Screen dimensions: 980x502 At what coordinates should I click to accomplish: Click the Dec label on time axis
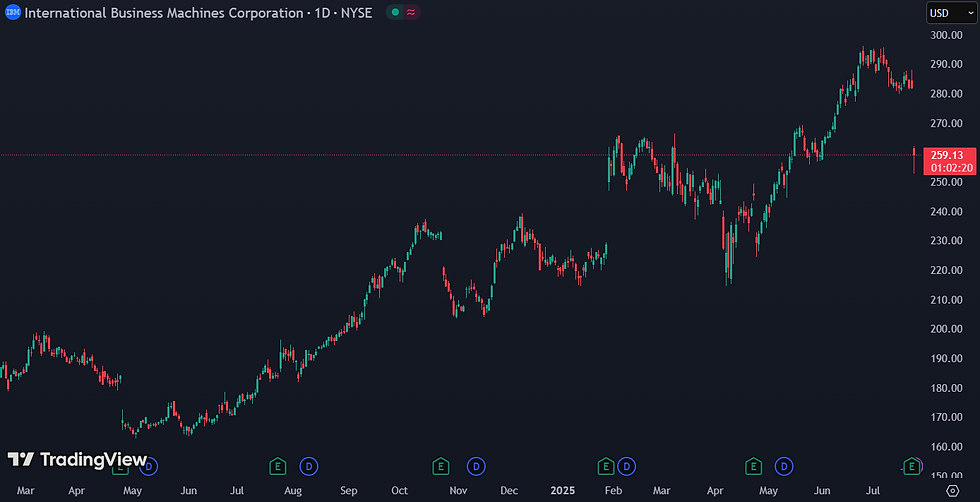(509, 491)
